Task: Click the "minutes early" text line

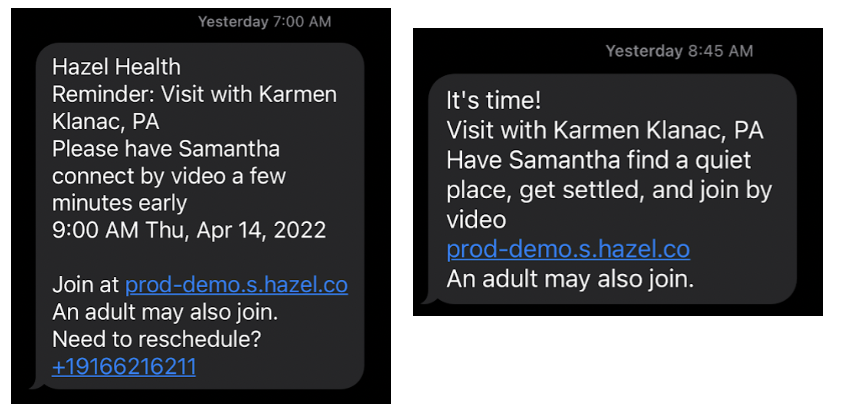Action: pyautogui.click(x=119, y=203)
